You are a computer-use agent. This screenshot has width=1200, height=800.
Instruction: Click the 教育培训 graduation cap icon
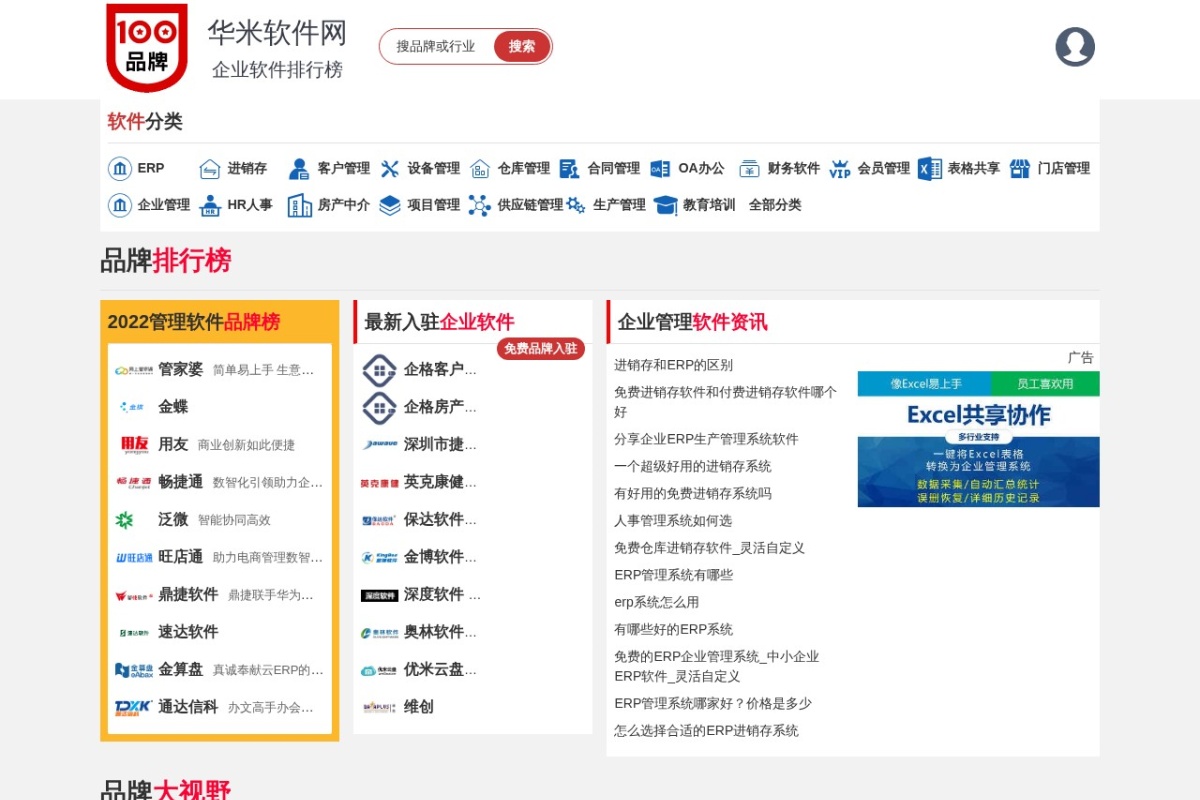point(666,205)
